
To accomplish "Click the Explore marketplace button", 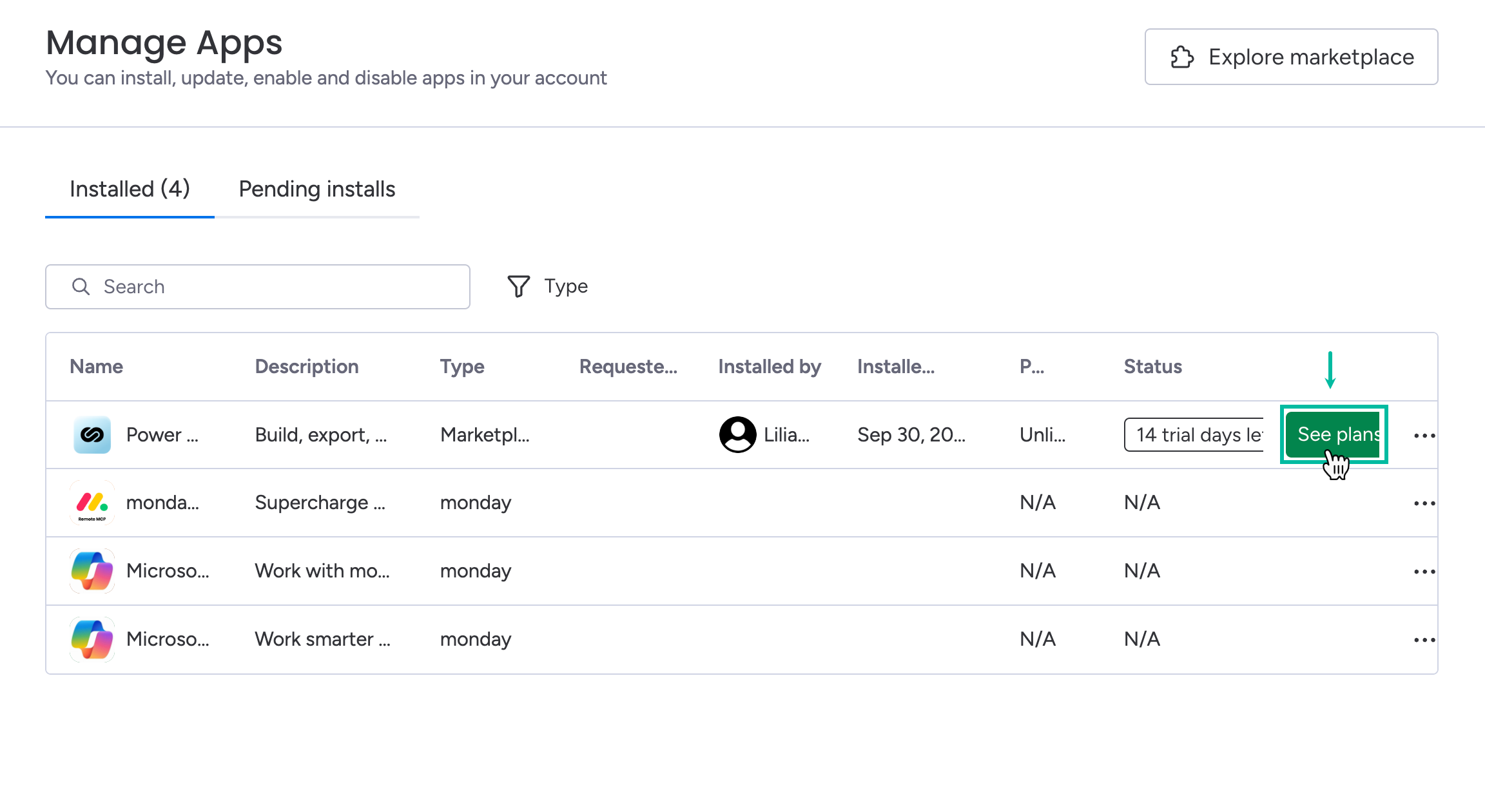I will [x=1292, y=57].
